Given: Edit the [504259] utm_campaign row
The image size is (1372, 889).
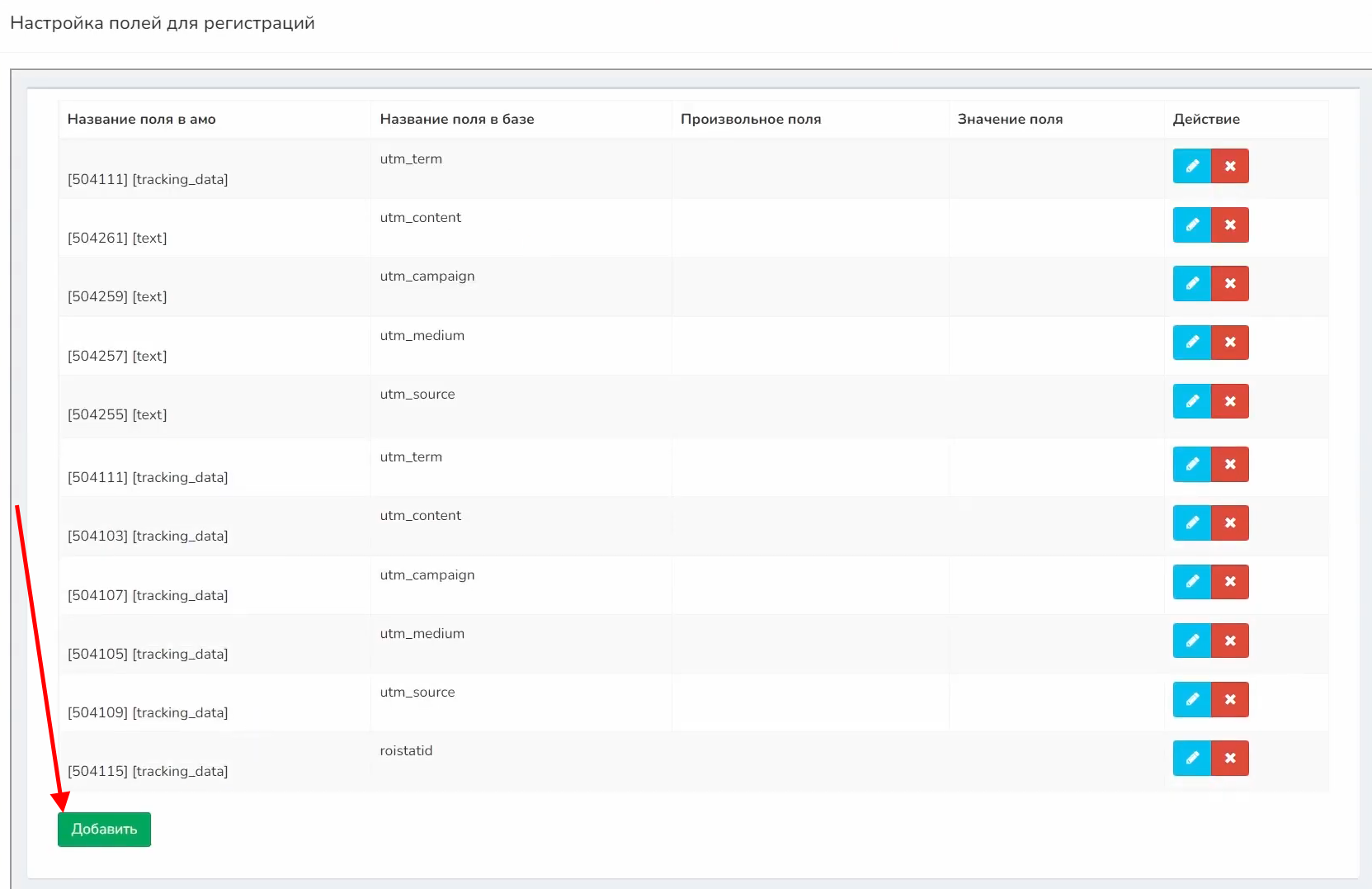Looking at the screenshot, I should click(1191, 283).
